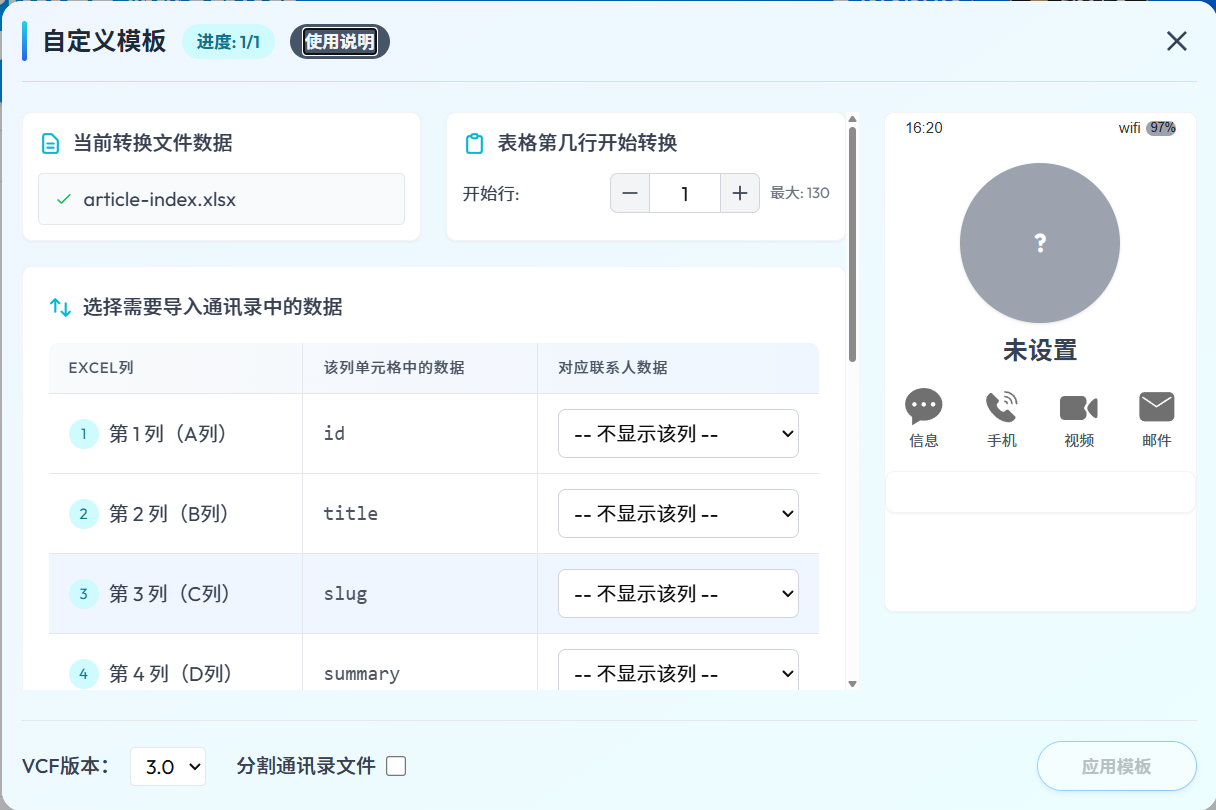Click the contact avatar placeholder with question mark
This screenshot has width=1216, height=810.
click(x=1040, y=243)
